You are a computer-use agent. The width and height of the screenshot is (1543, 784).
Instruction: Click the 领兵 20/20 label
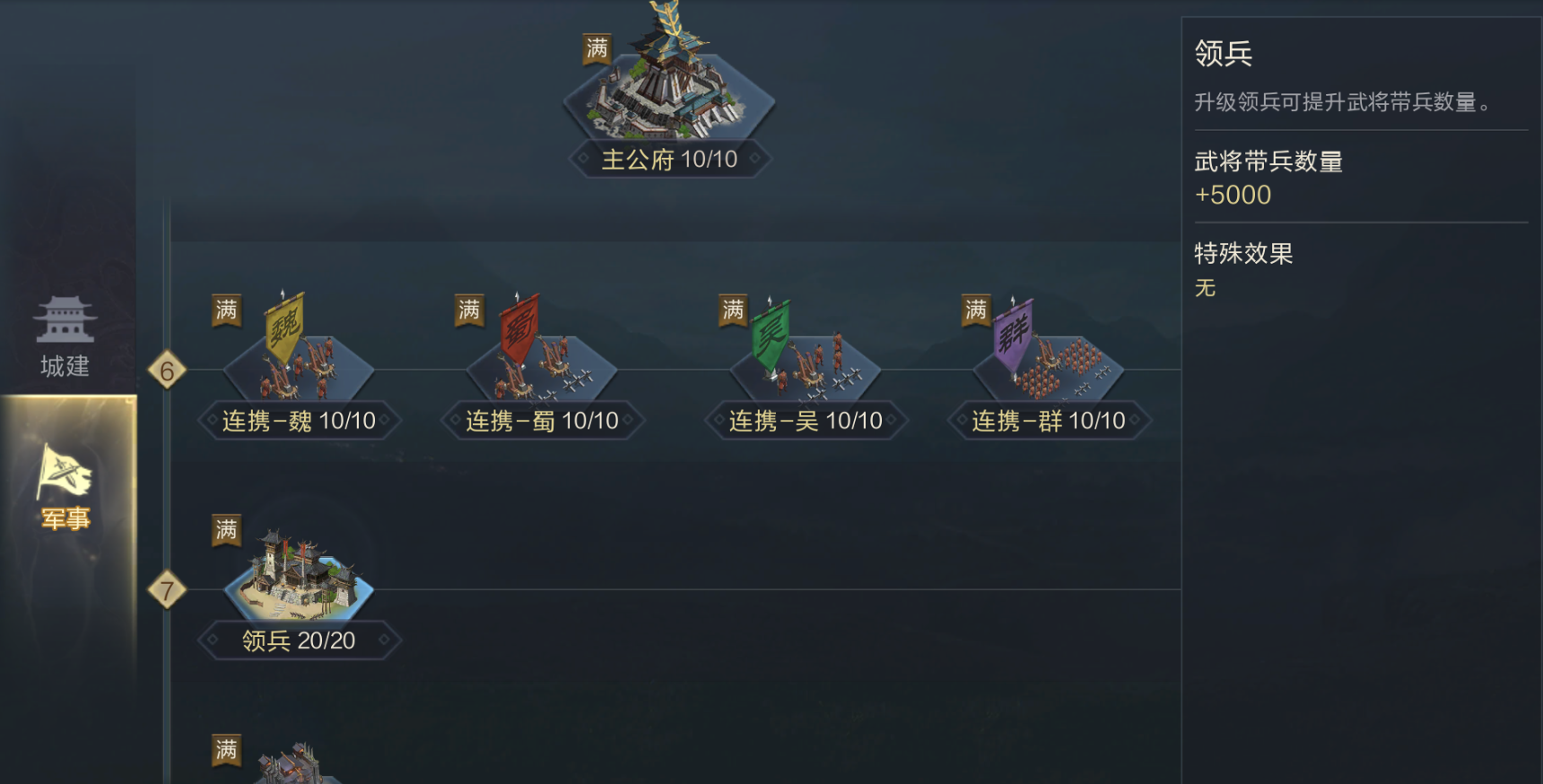tap(299, 640)
